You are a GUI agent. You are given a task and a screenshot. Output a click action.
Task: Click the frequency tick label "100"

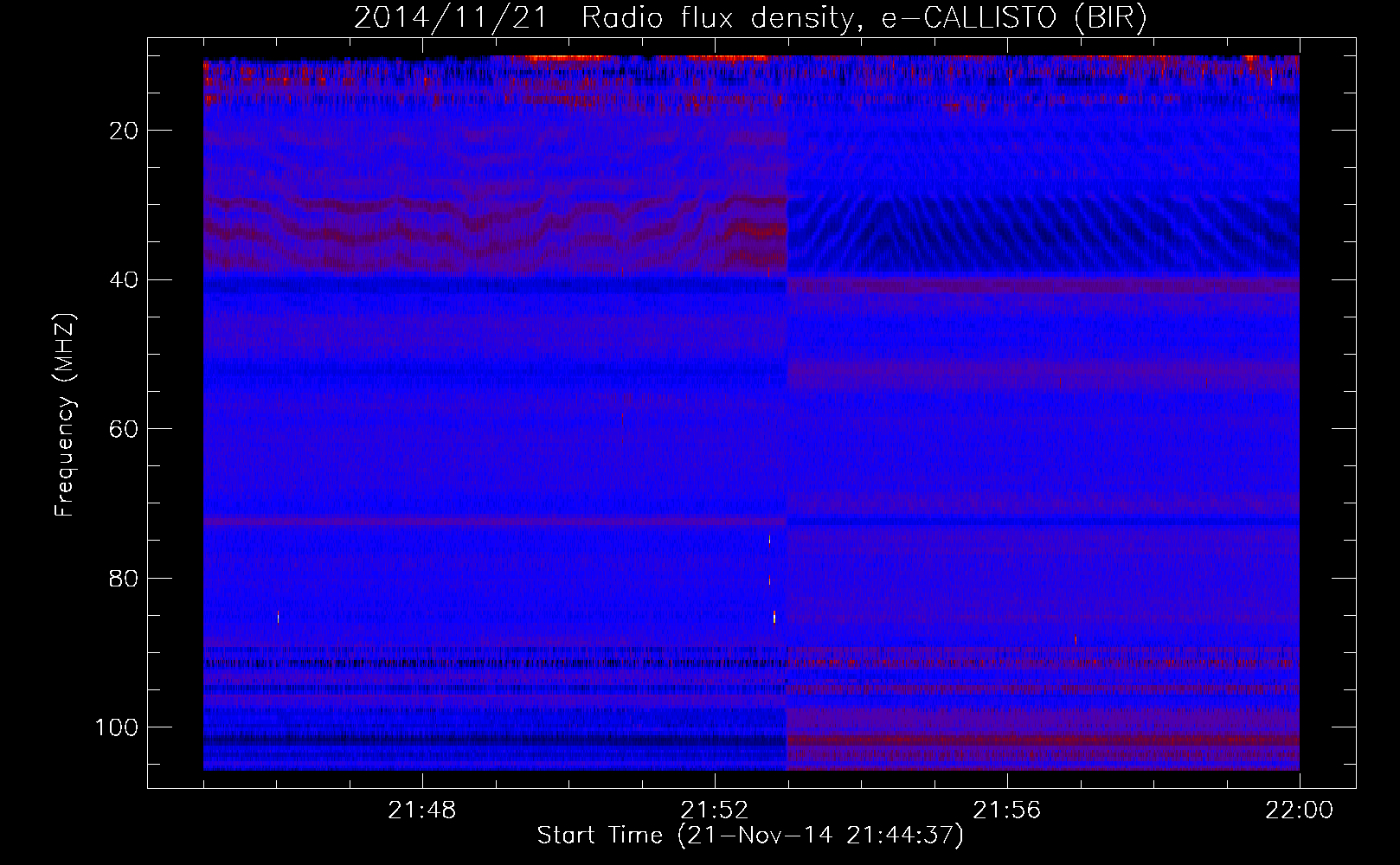[x=117, y=727]
